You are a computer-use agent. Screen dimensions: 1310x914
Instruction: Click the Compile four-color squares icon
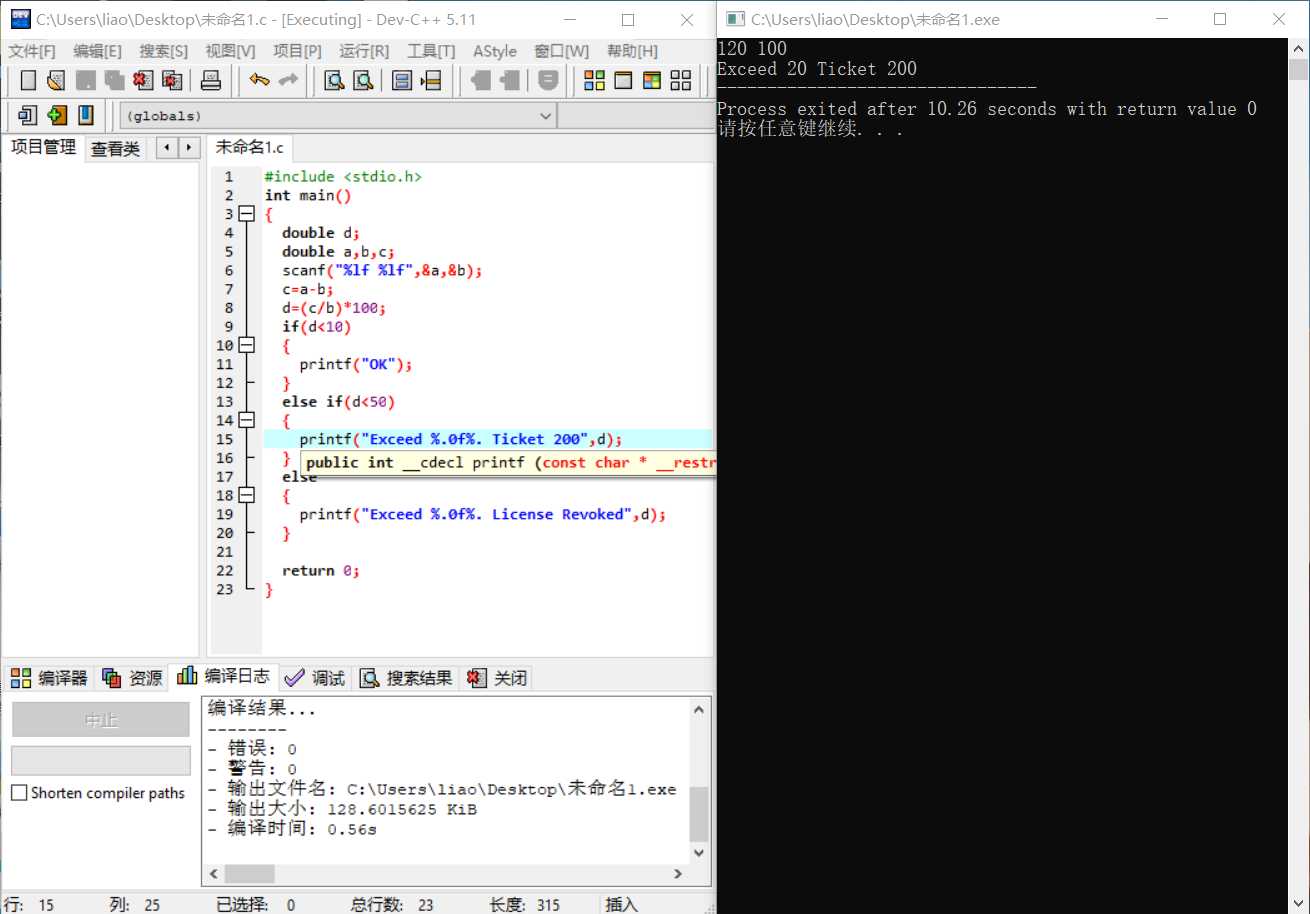click(594, 80)
